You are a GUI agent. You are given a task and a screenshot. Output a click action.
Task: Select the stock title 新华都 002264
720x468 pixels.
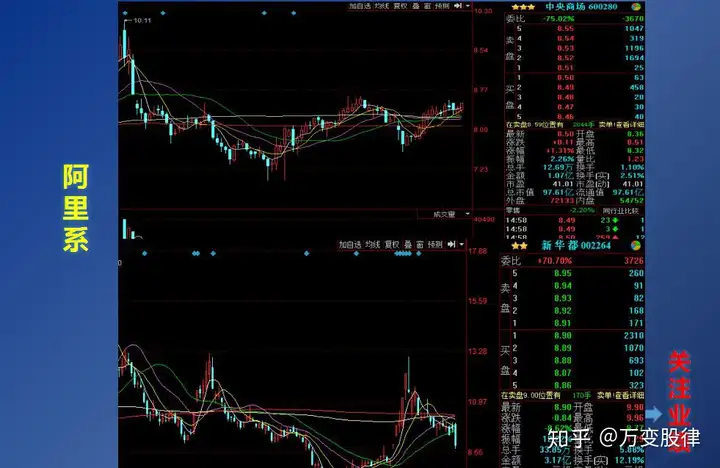[x=576, y=245]
